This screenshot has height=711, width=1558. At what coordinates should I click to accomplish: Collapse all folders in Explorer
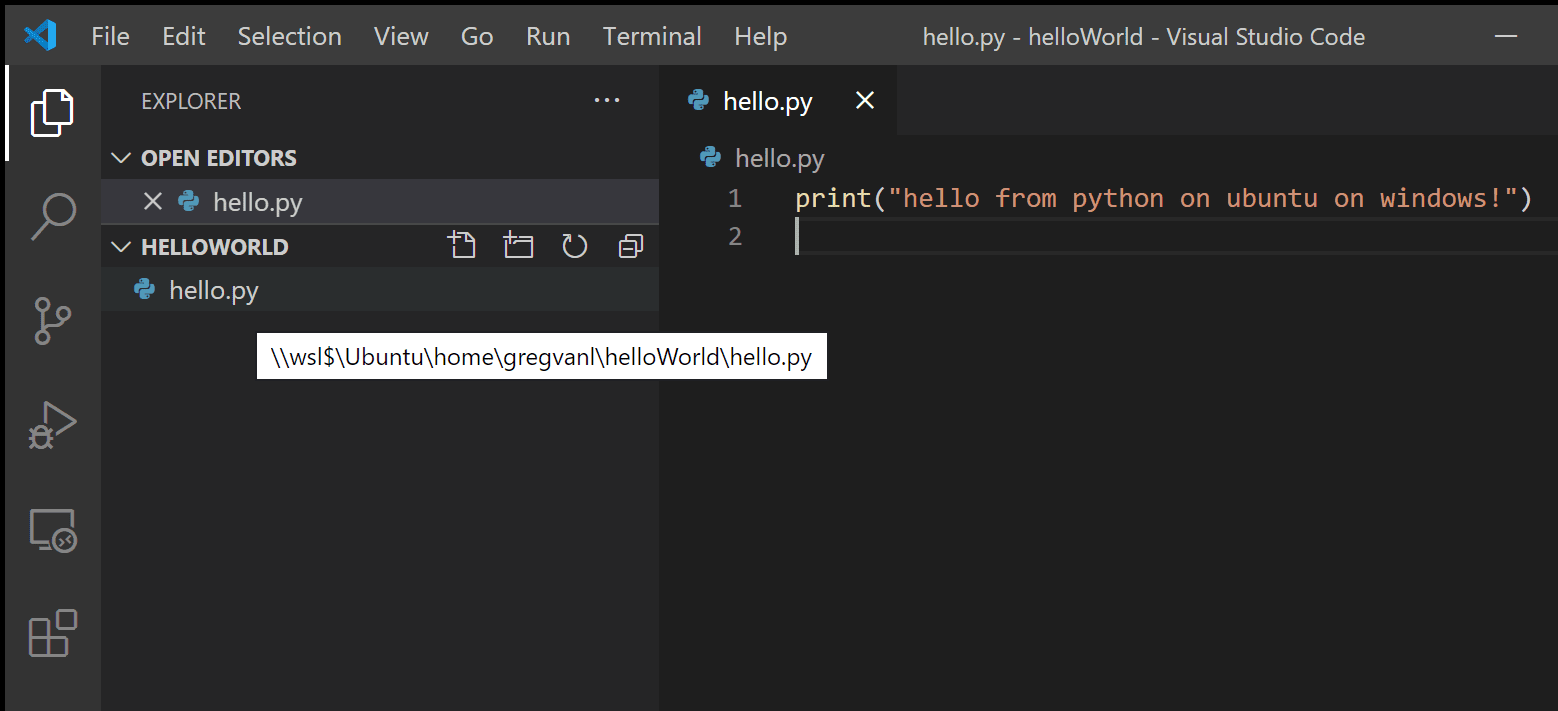pos(630,245)
